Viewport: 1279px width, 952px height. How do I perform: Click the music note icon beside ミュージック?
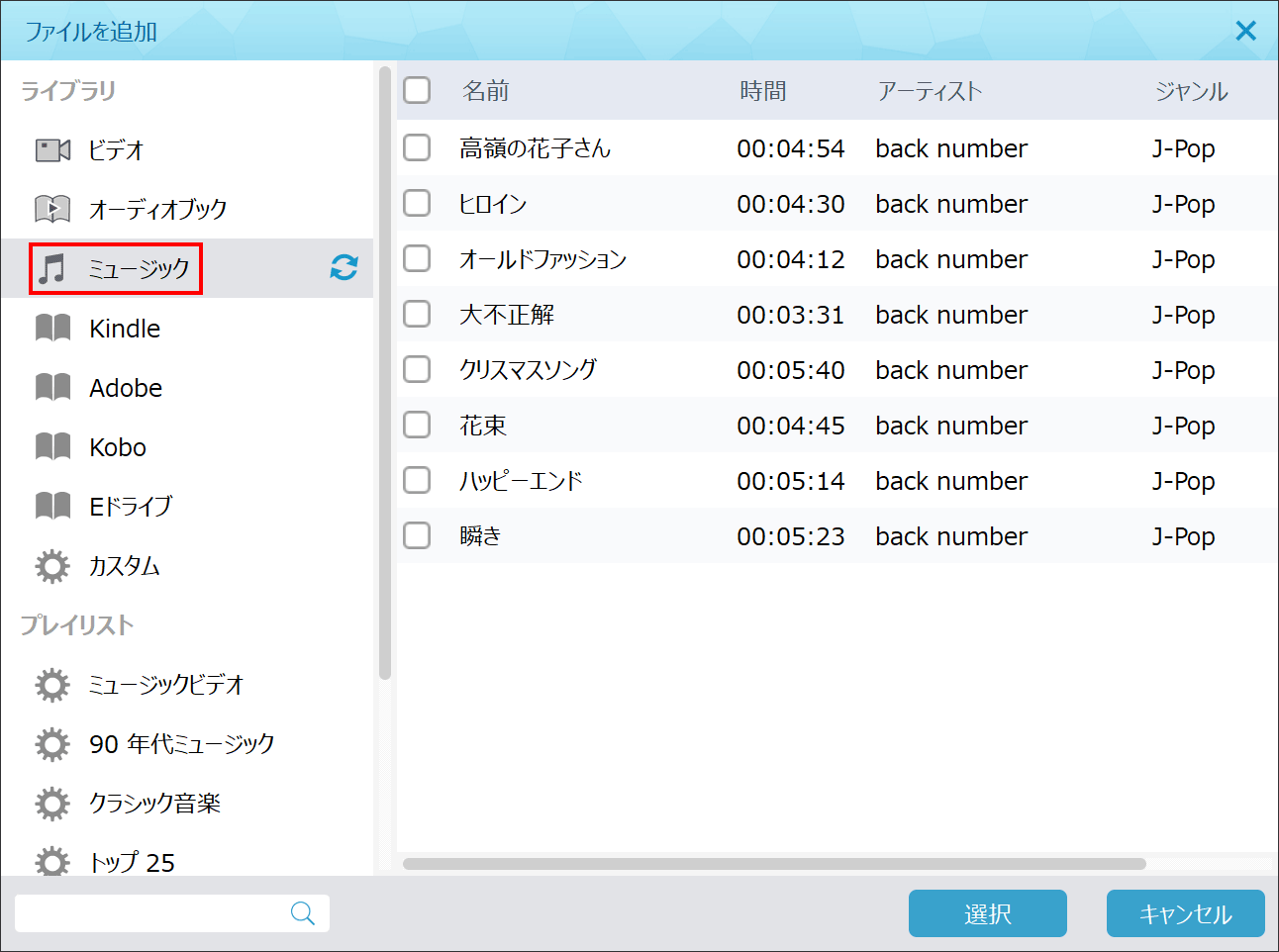click(51, 268)
